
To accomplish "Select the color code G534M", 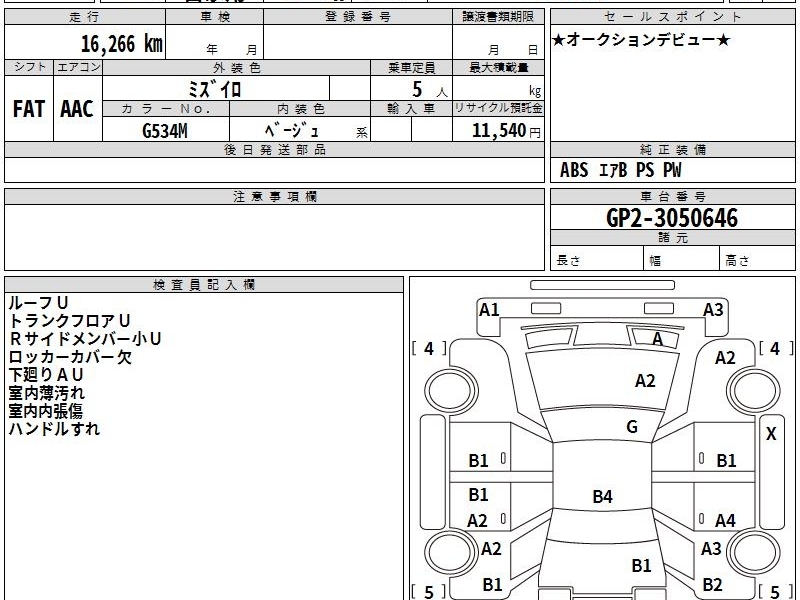I will pyautogui.click(x=165, y=131).
